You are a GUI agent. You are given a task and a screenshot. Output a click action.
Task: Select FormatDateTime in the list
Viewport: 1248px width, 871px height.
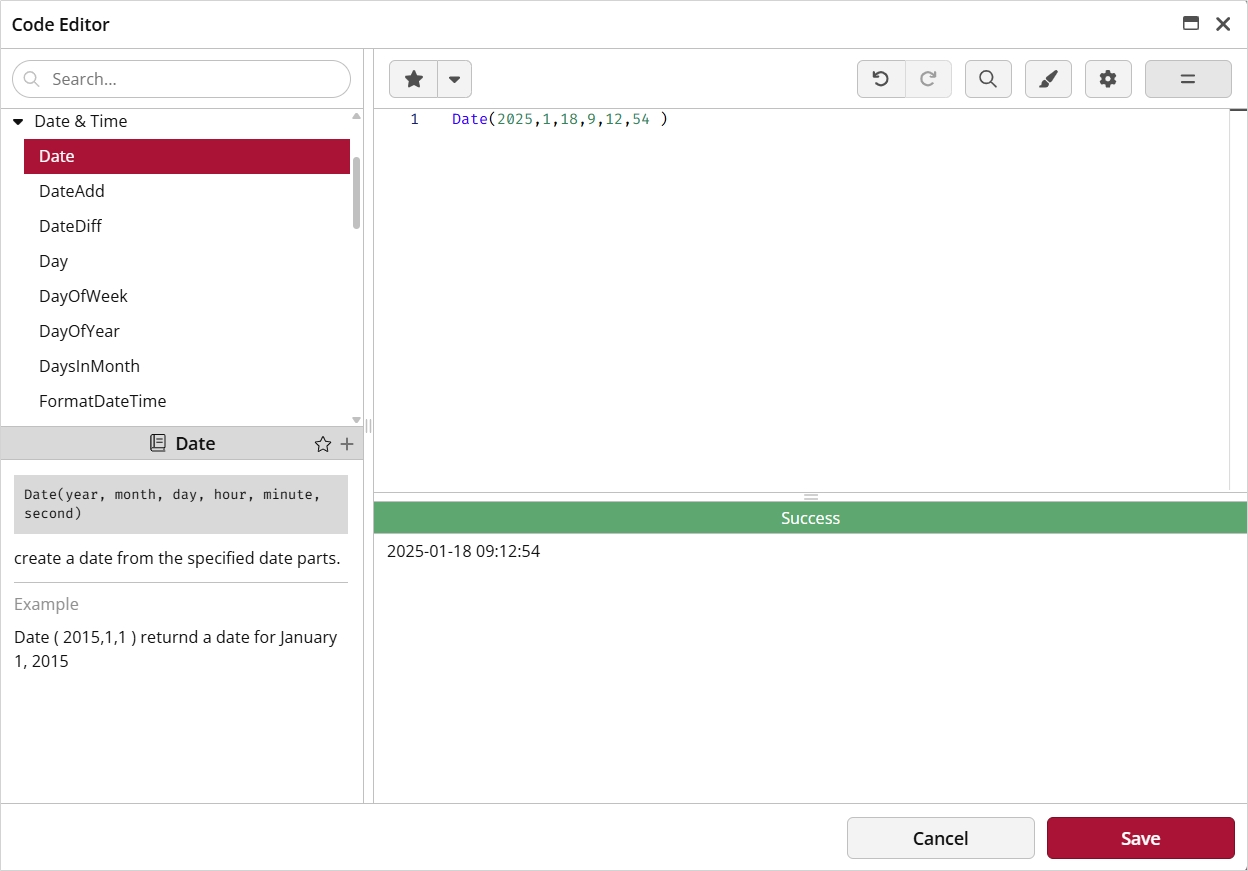[102, 401]
